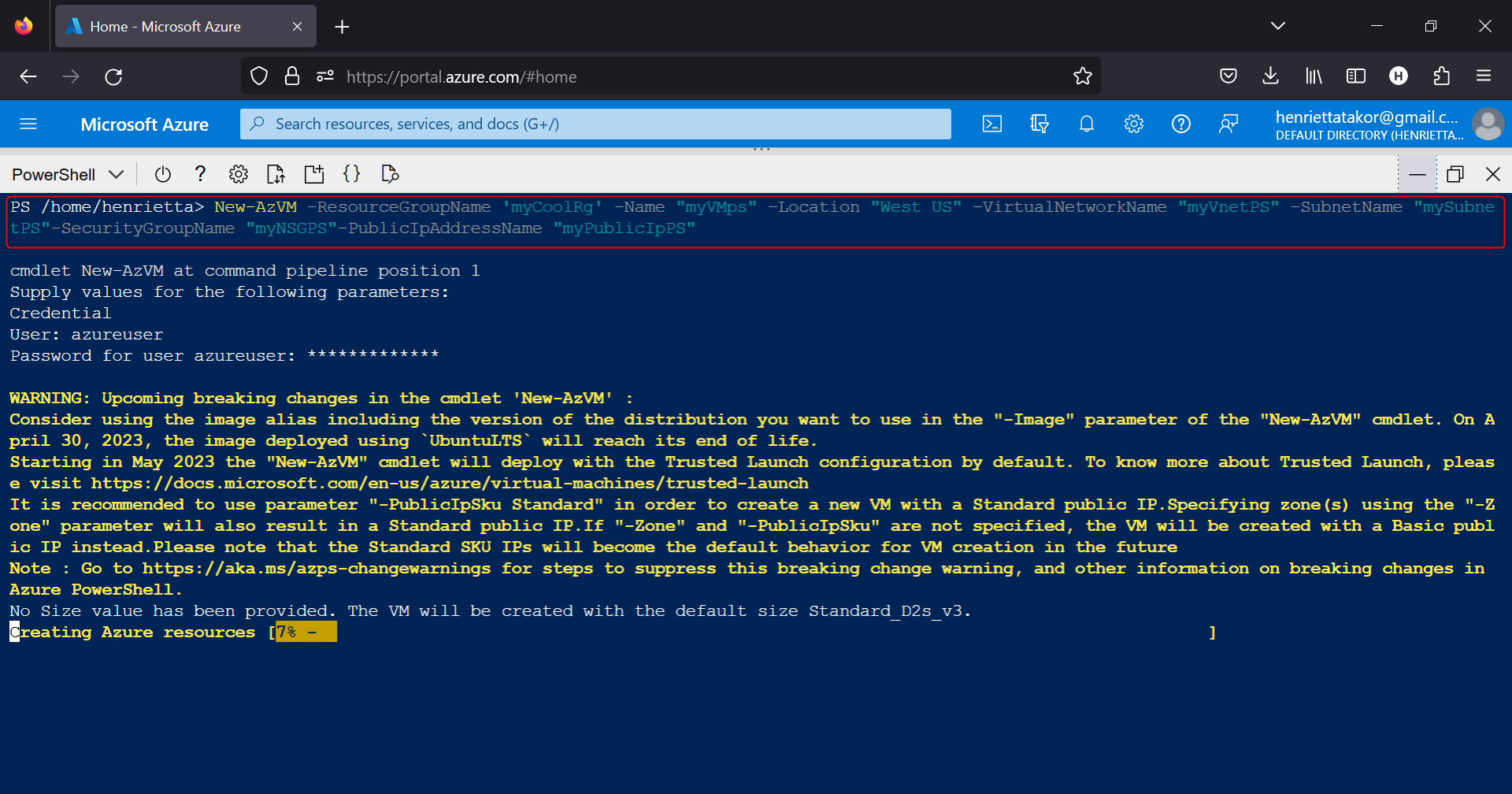The width and height of the screenshot is (1512, 794).
Task: Open the Firefox application menu
Action: 1484,76
